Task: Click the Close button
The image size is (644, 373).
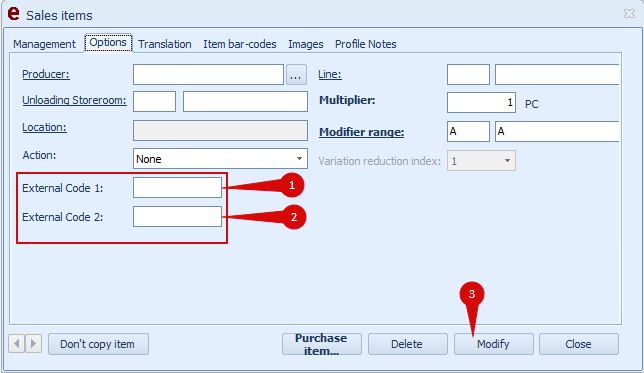Action: 579,344
